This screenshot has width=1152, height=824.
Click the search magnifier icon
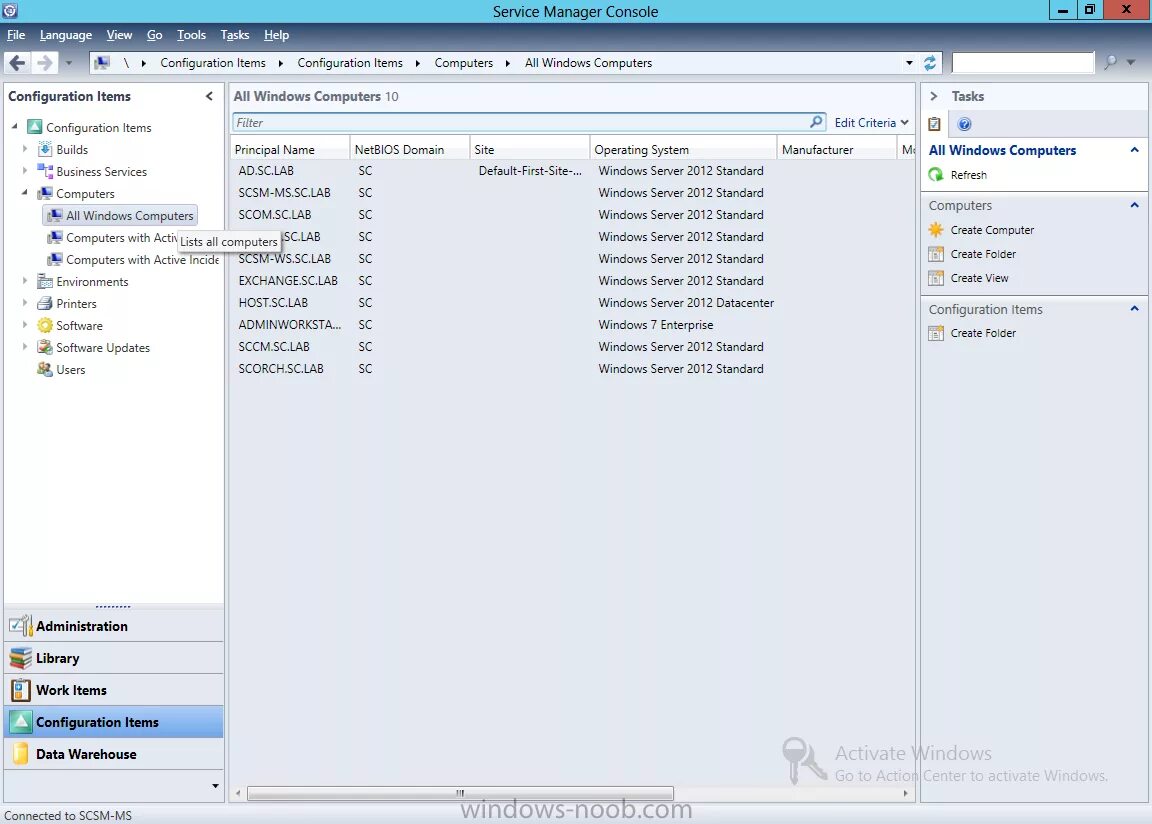coord(1109,62)
